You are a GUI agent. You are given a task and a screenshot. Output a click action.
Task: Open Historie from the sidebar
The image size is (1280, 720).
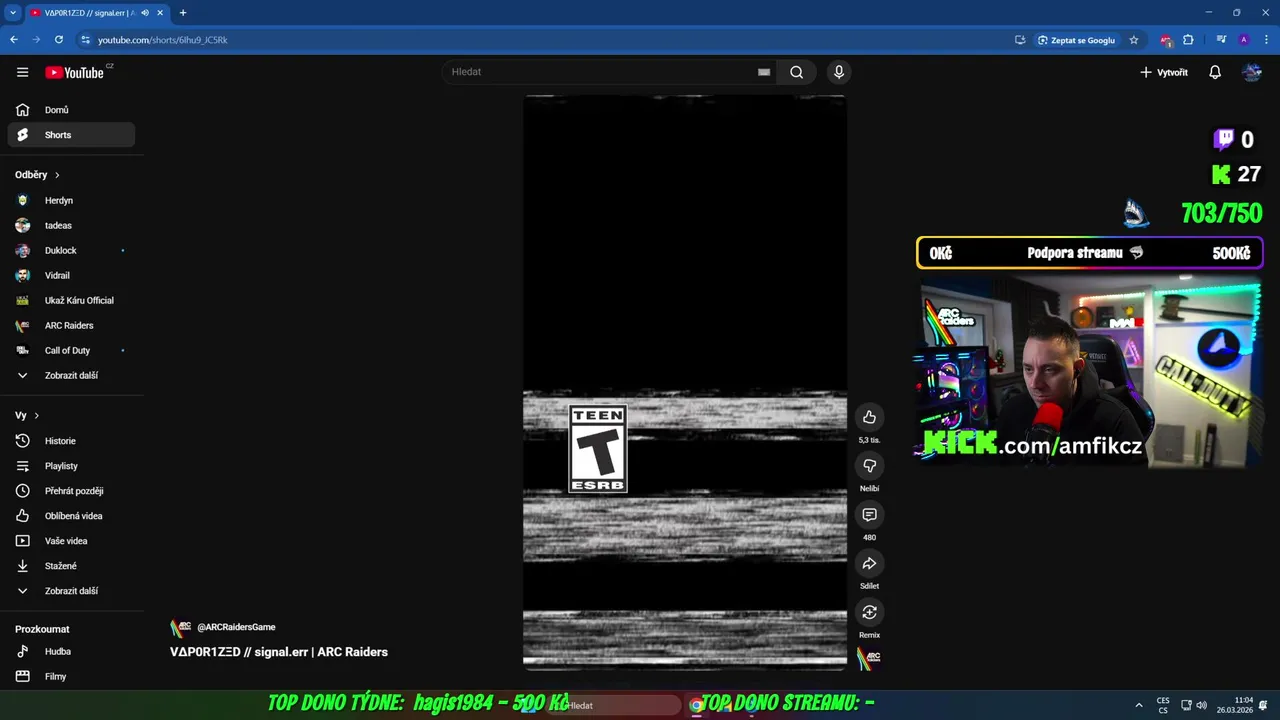tap(71, 441)
